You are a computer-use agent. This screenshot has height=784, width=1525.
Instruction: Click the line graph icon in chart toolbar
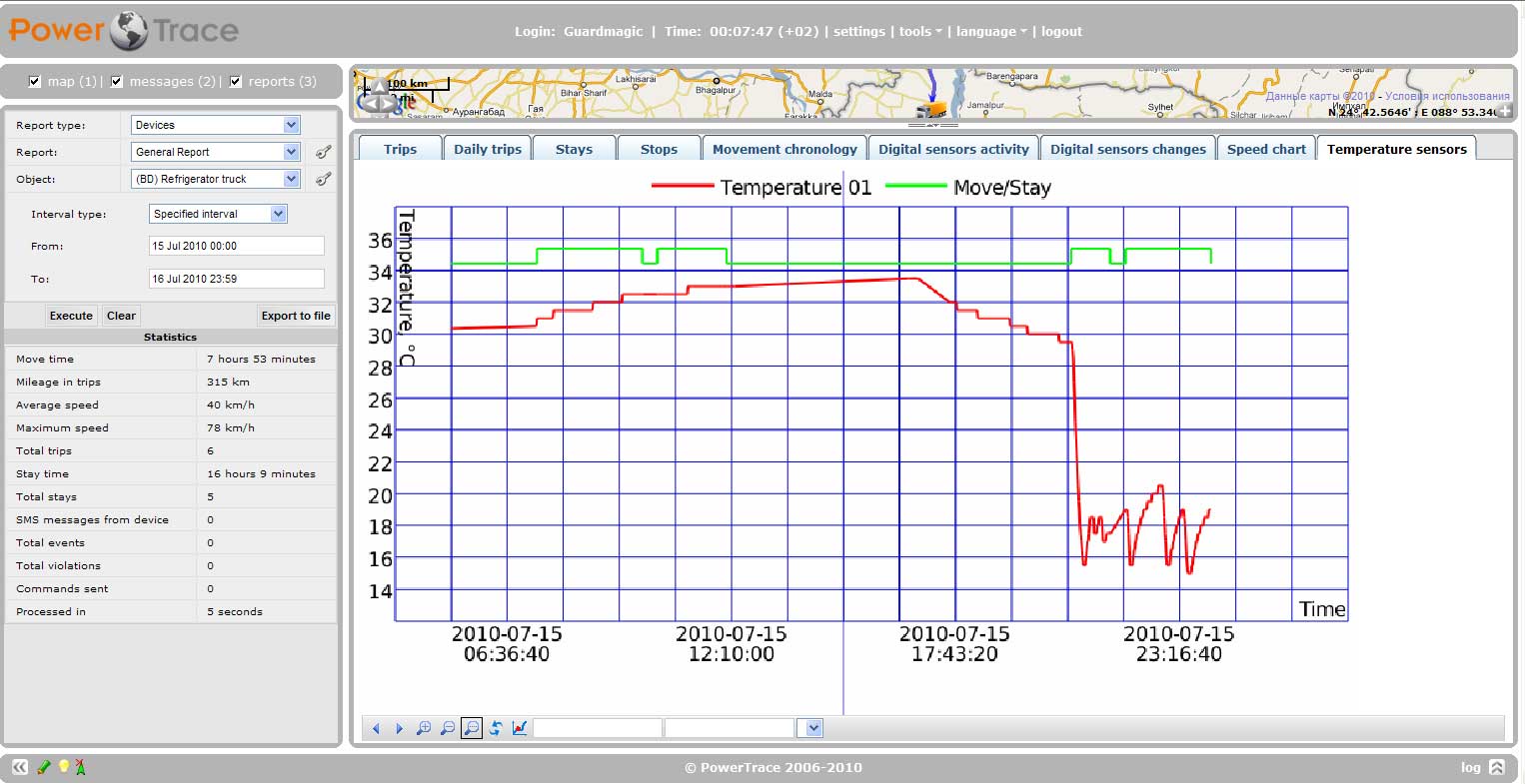(x=520, y=728)
